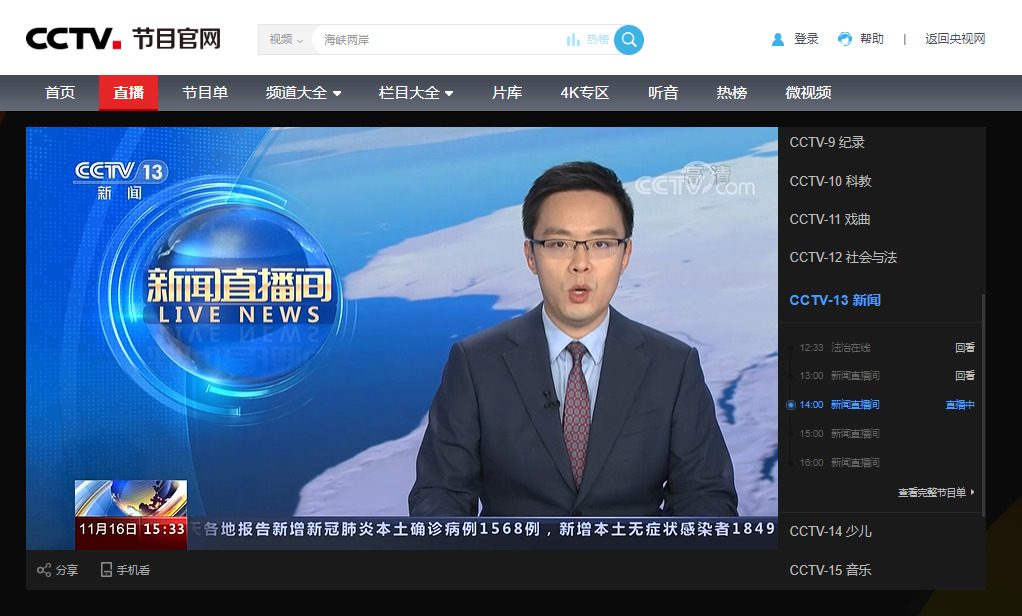Screen dimensions: 1022x616
Task: Open the 视频 search category dropdown
Action: pyautogui.click(x=283, y=40)
